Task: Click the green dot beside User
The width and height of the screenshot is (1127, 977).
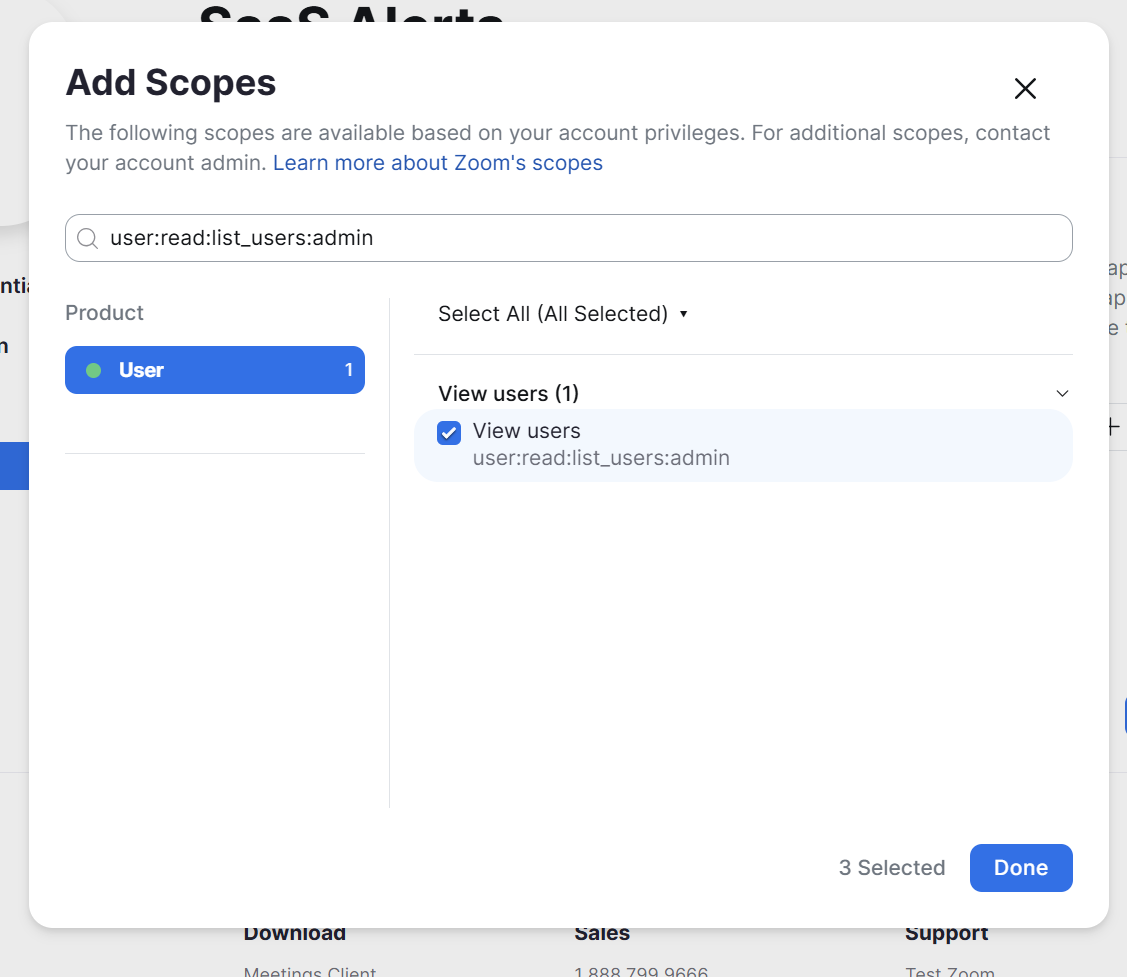Action: pos(93,370)
